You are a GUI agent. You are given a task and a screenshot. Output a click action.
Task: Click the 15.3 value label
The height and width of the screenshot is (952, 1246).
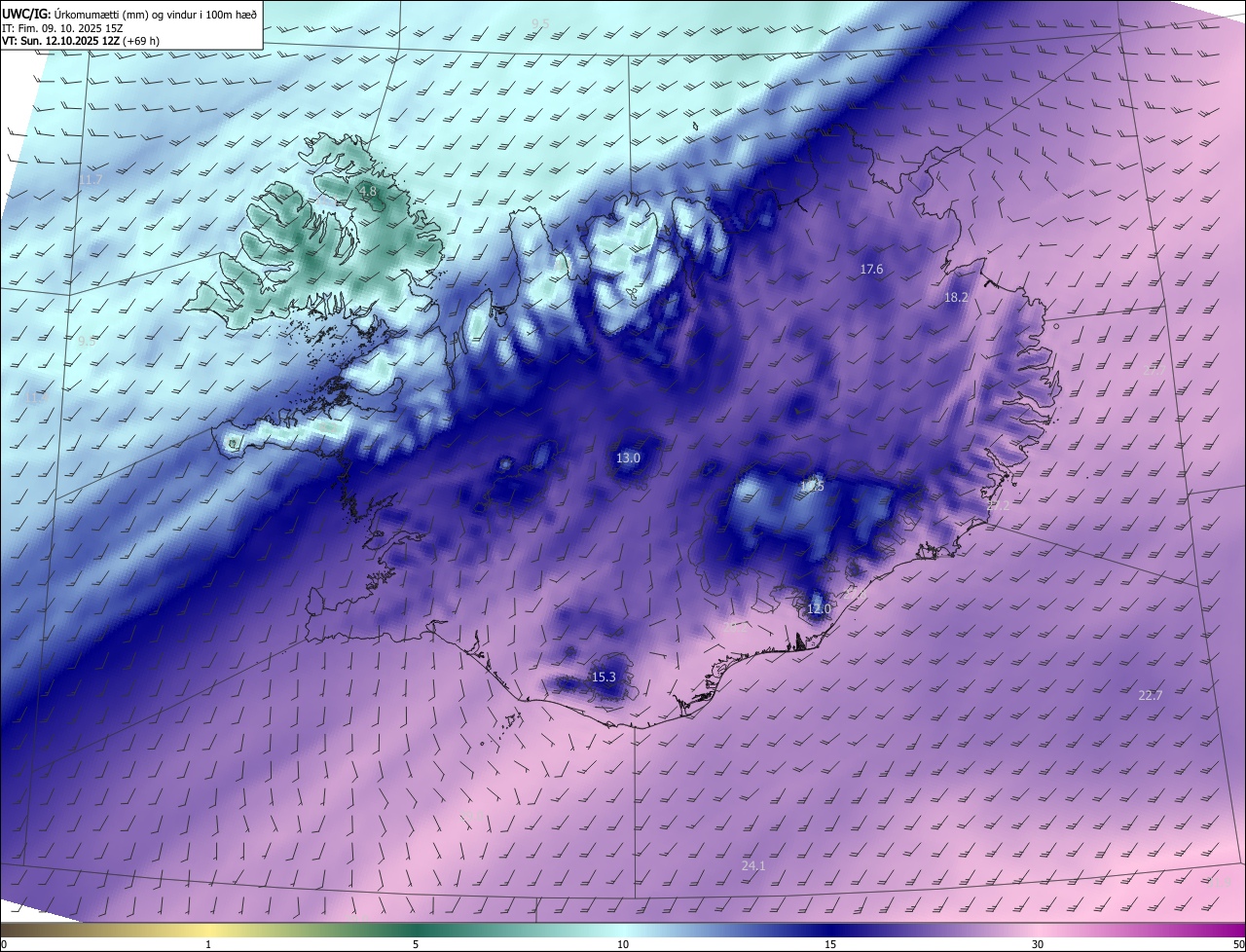pos(604,677)
